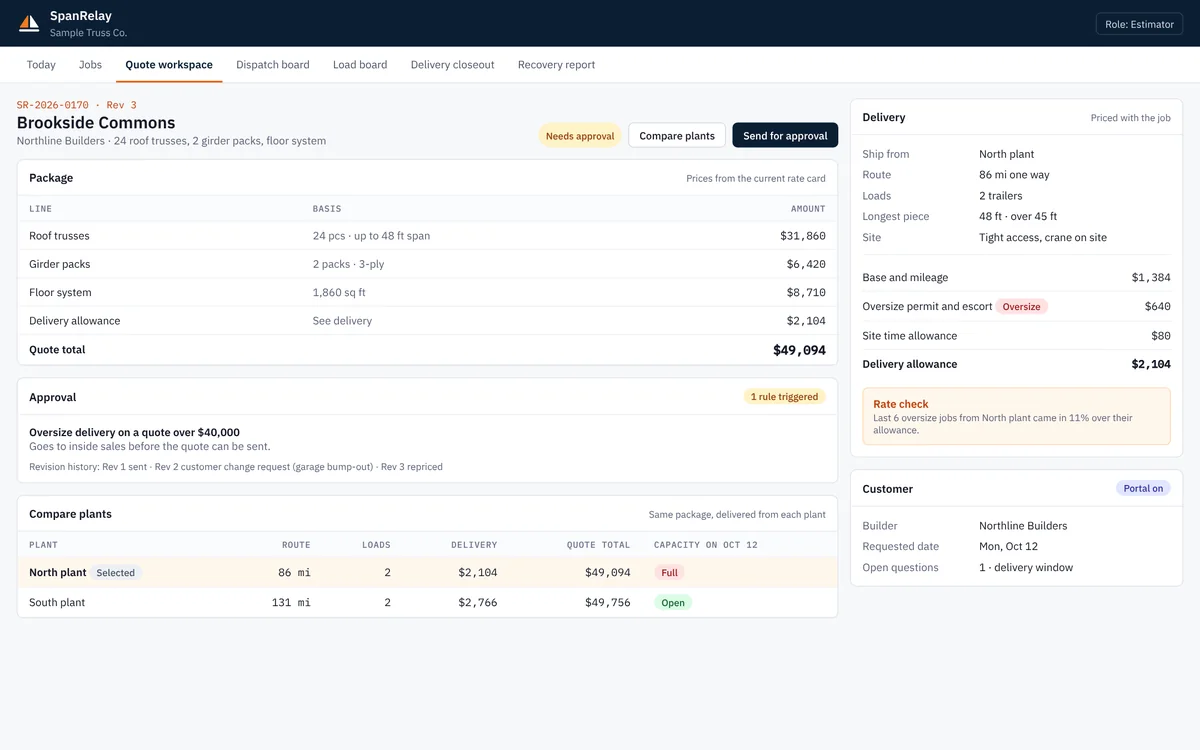Click the Role: Estimator button

(1139, 24)
